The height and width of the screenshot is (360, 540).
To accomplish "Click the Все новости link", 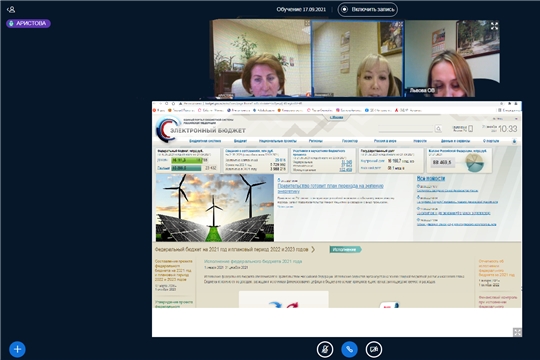I will [x=431, y=178].
